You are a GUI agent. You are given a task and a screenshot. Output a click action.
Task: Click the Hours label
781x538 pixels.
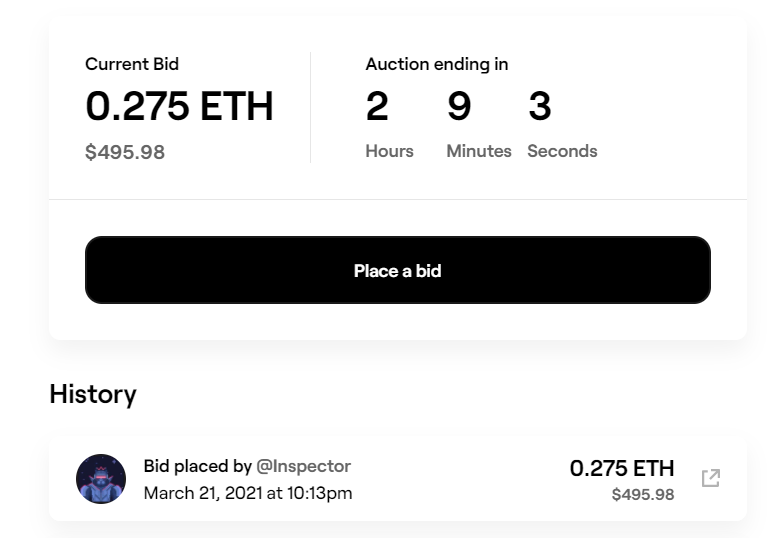pyautogui.click(x=390, y=151)
